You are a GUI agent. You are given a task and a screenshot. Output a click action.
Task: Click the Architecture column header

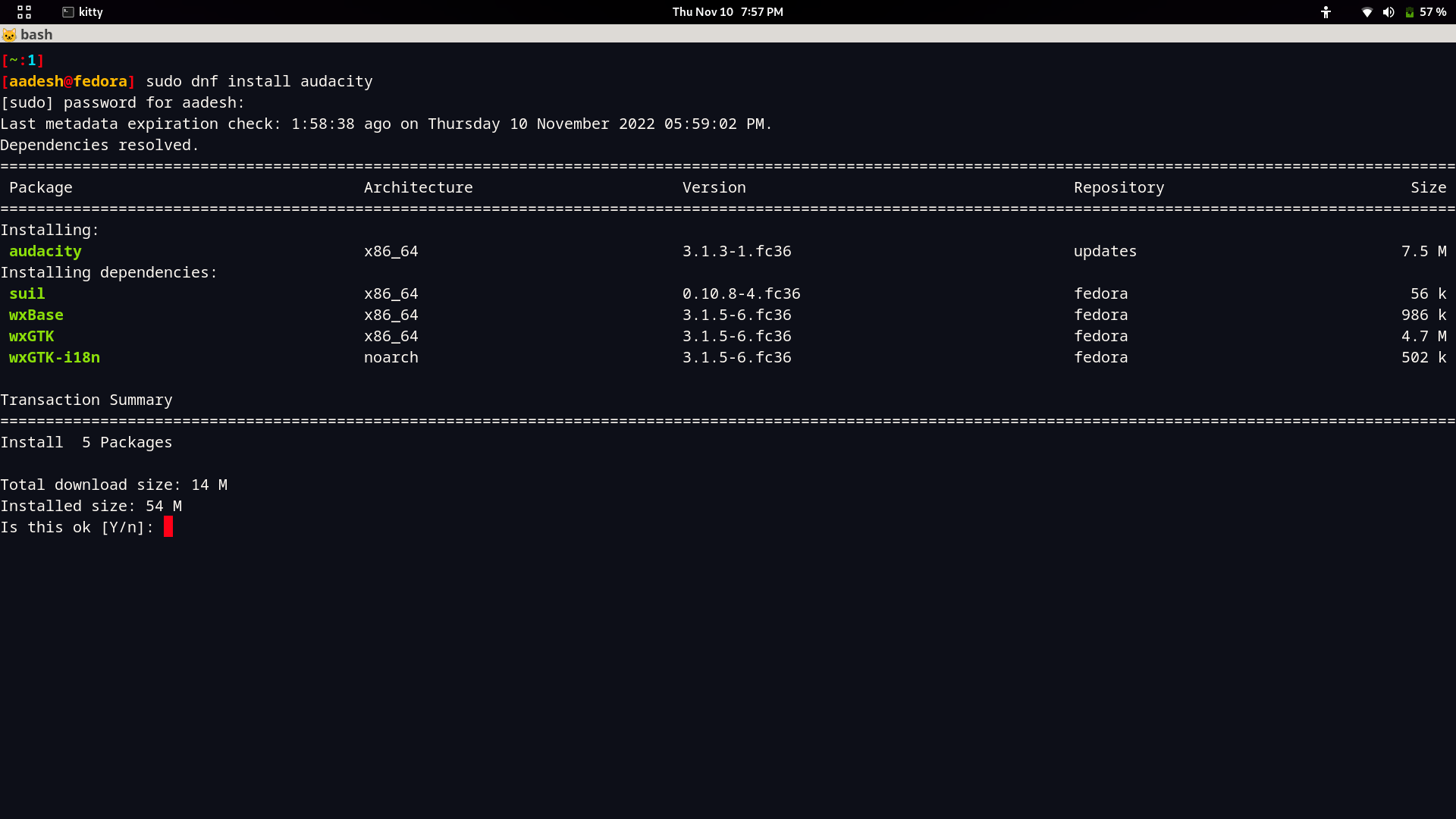[418, 187]
